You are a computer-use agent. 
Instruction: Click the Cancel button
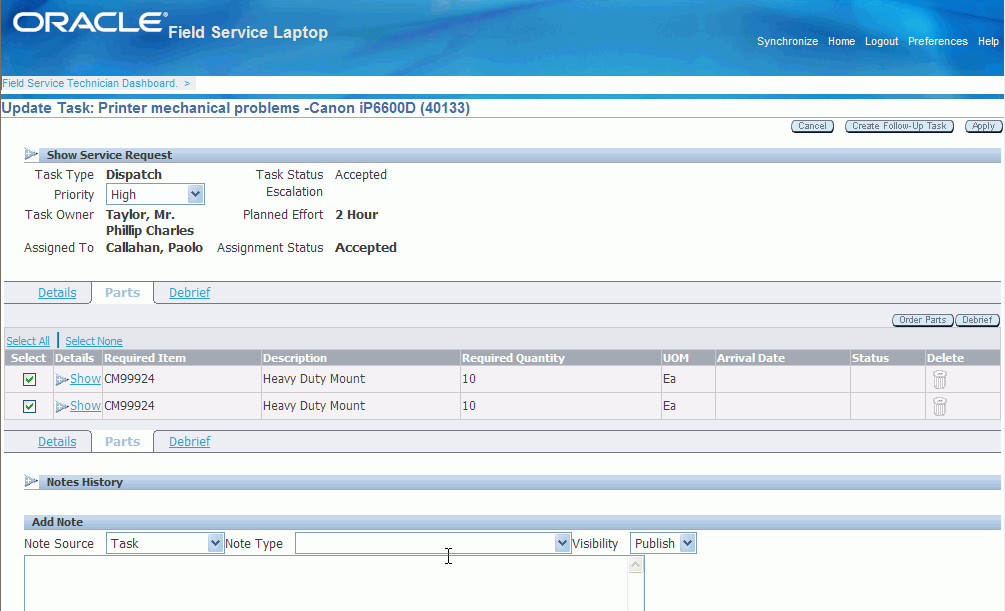tap(812, 126)
